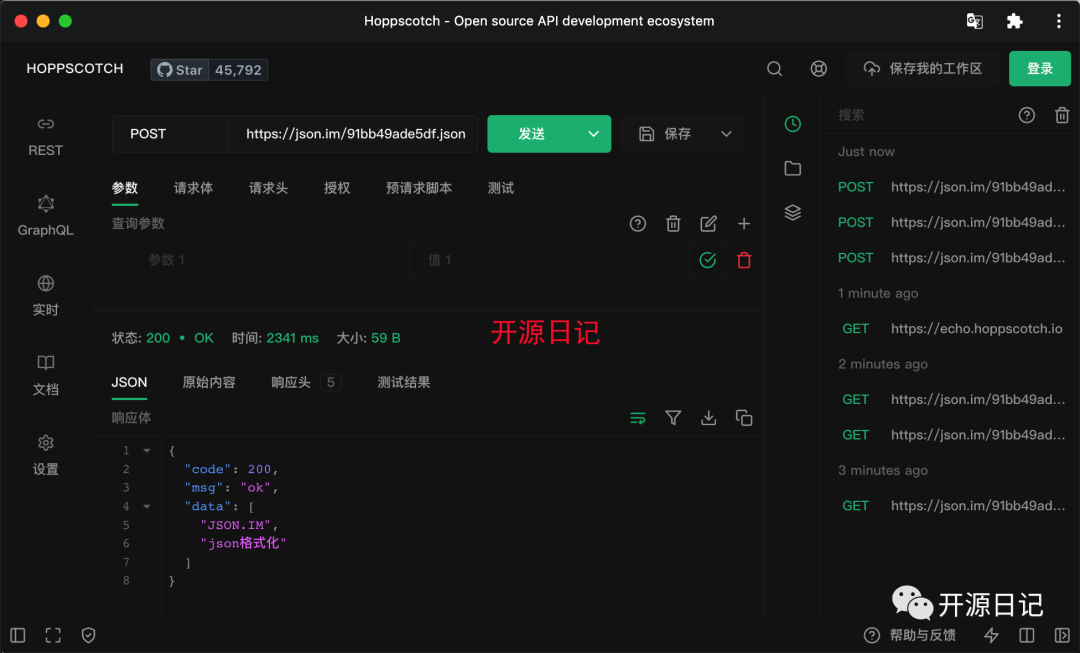Switch to the 预请求脚本 tab
Screen dimensions: 1080x653
419,188
